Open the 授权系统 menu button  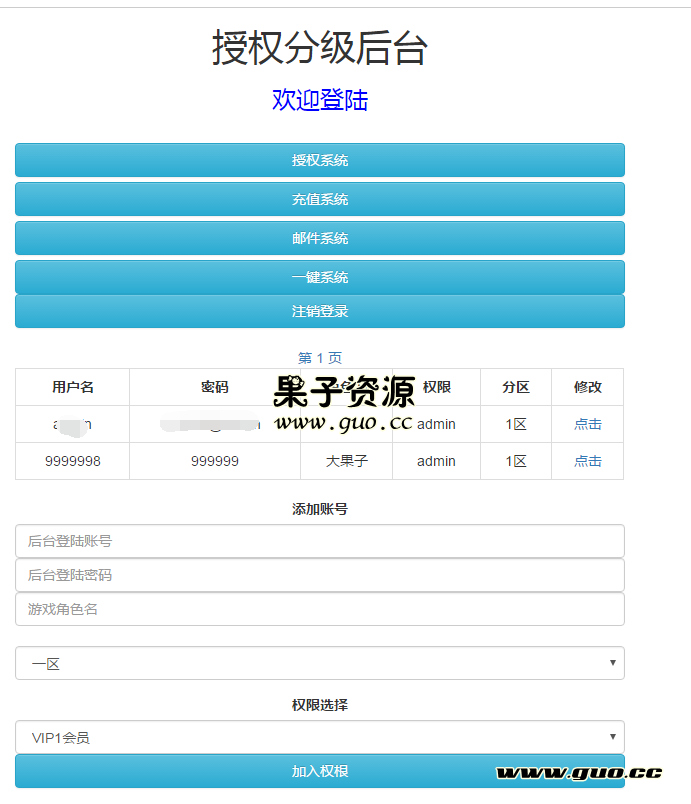click(320, 160)
